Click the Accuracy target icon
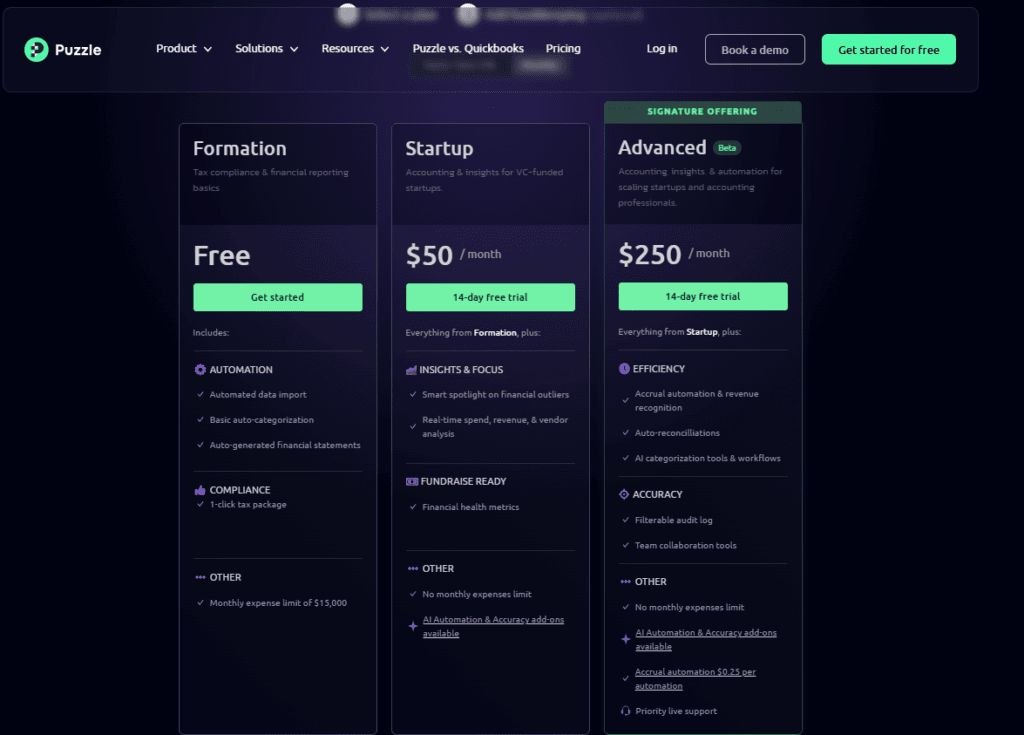The width and height of the screenshot is (1024, 735). click(x=624, y=495)
